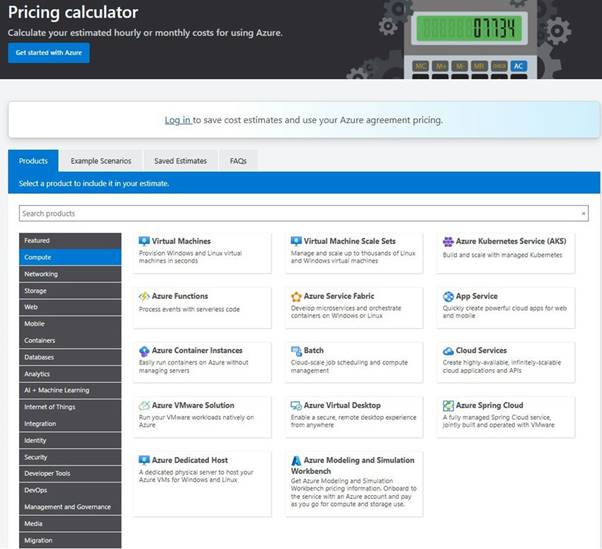Select the Internet of Things category
The width and height of the screenshot is (602, 549).
[x=70, y=407]
